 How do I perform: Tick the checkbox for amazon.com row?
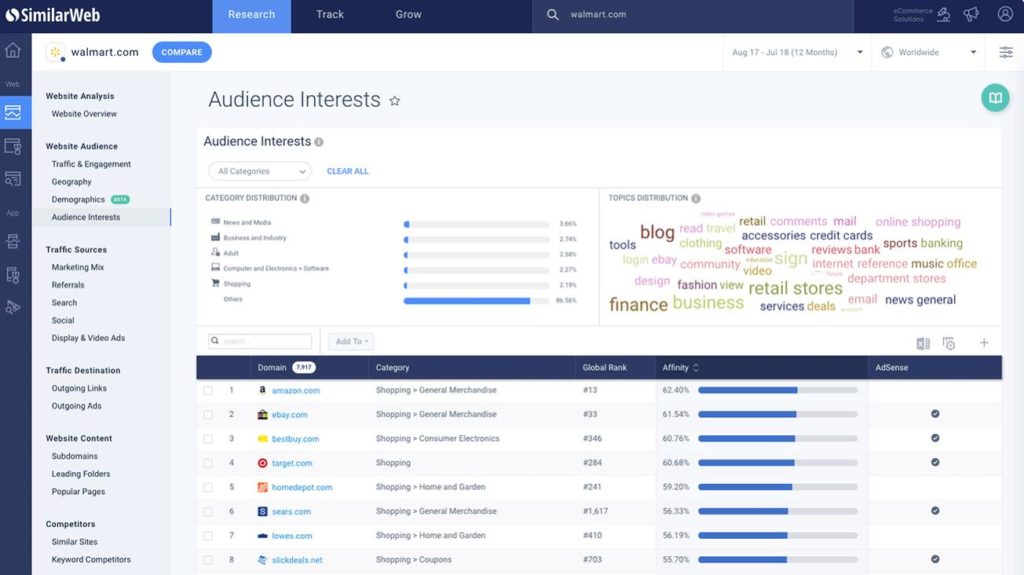[208, 391]
